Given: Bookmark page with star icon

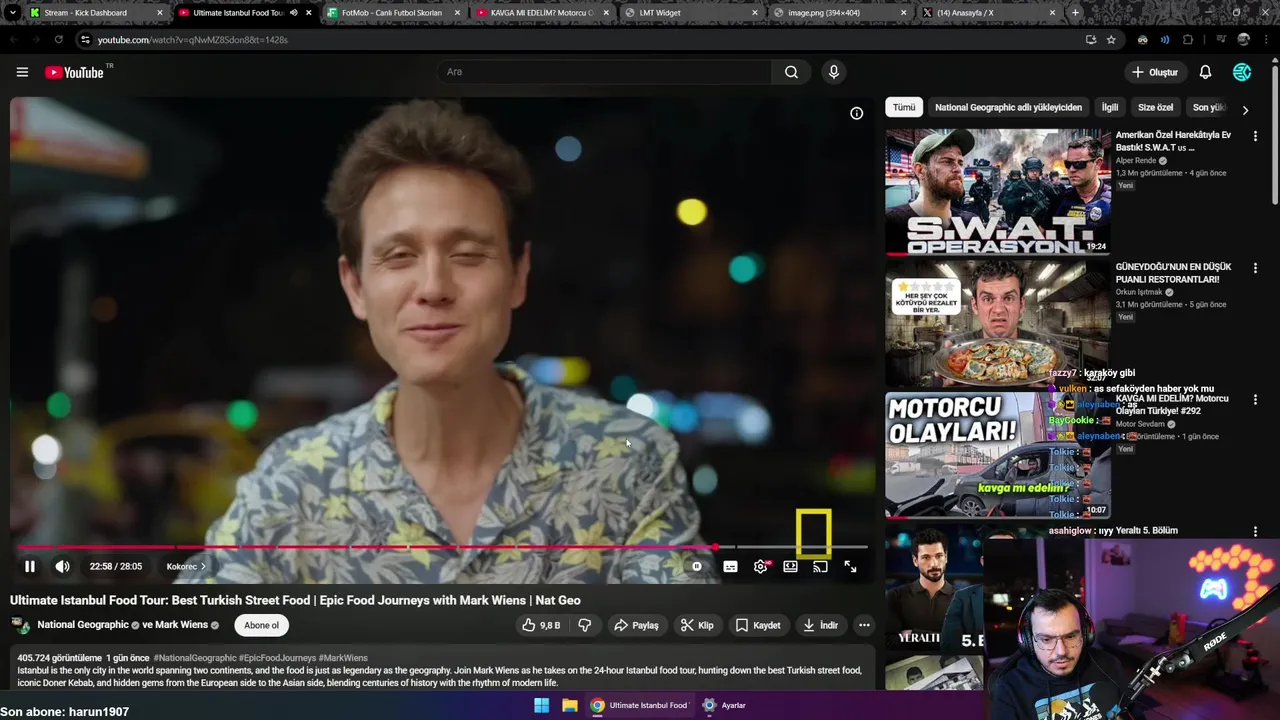Looking at the screenshot, I should [1111, 40].
